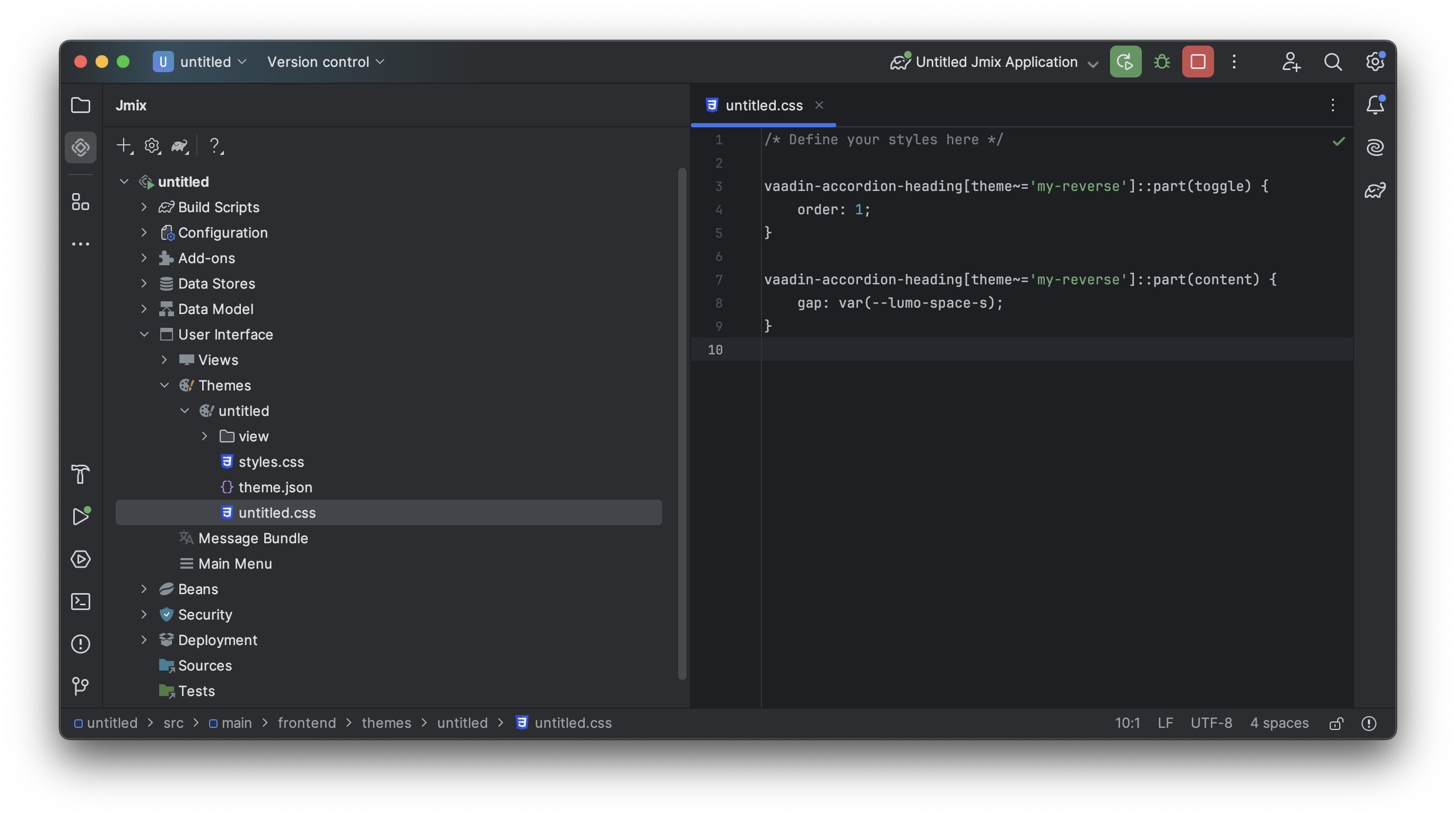Expand Build Scripts node
The image size is (1456, 818).
[144, 207]
